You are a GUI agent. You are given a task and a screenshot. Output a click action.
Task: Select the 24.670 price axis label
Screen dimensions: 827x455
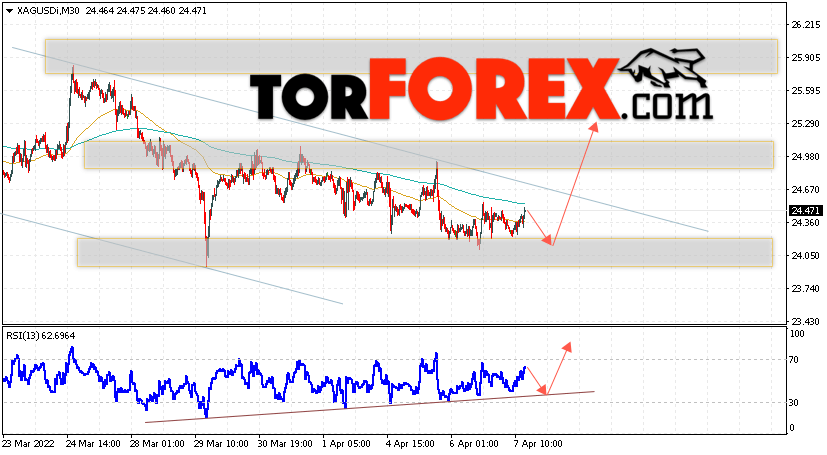tap(805, 189)
